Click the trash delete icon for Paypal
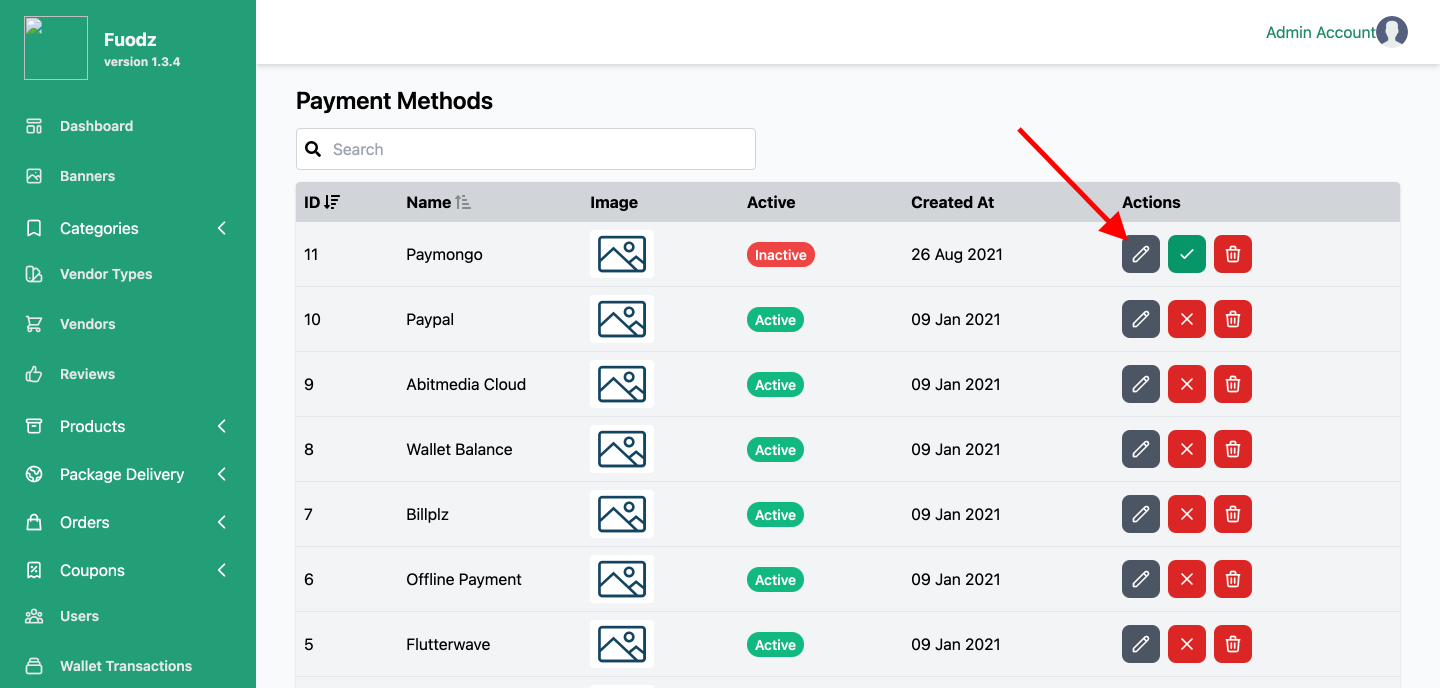This screenshot has height=688, width=1440. 1232,320
